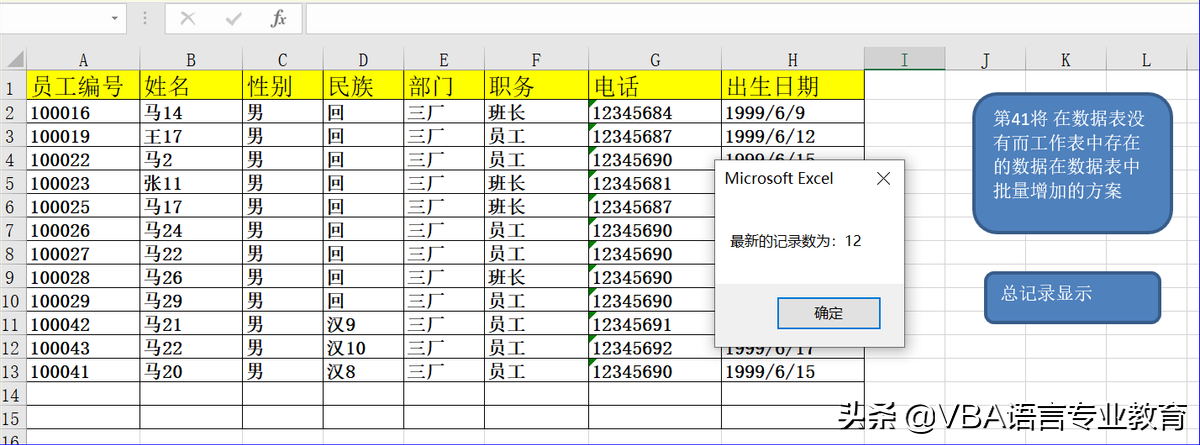Select cell containing 100019

(x=83, y=135)
